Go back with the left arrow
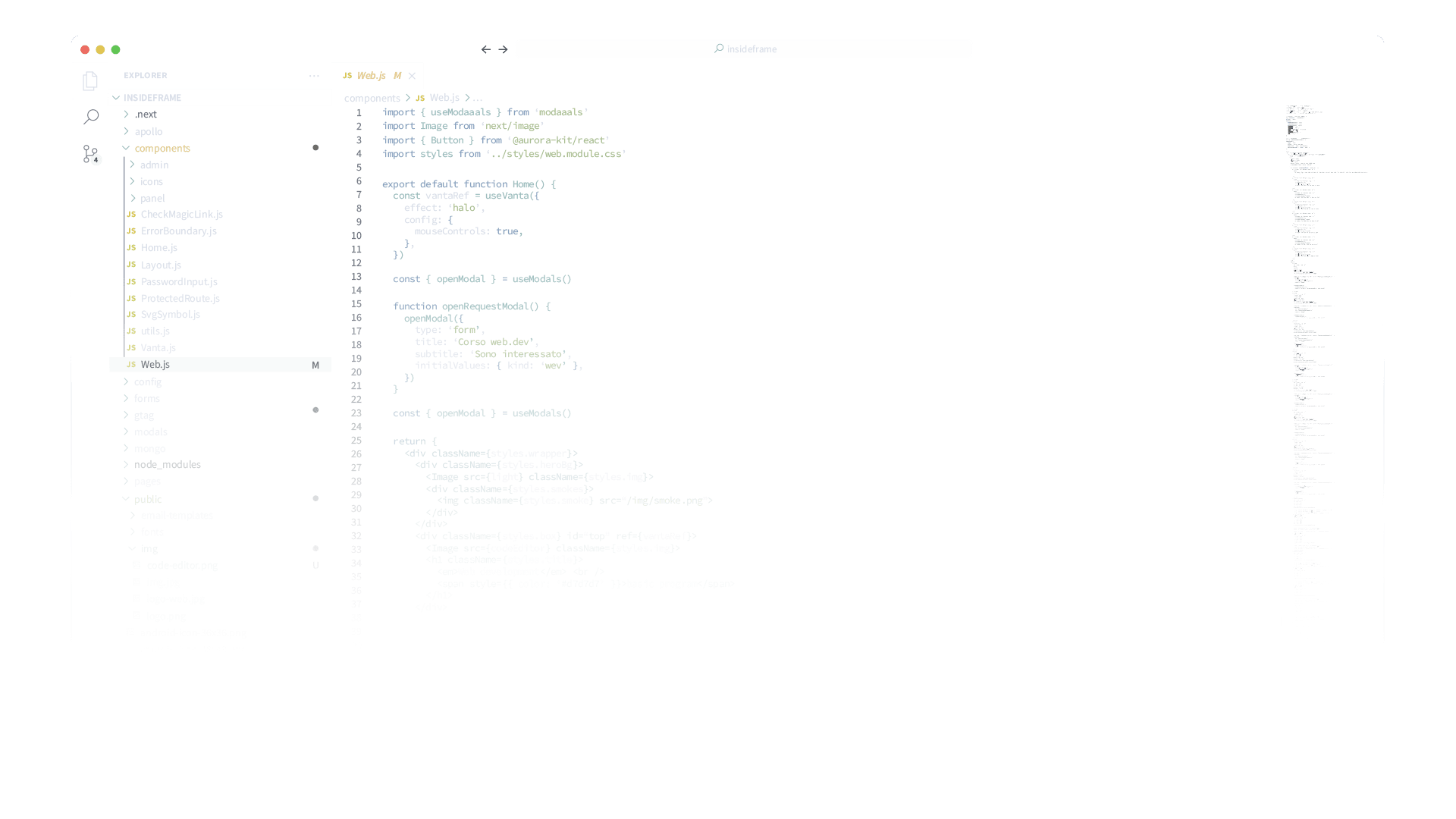 click(x=486, y=49)
